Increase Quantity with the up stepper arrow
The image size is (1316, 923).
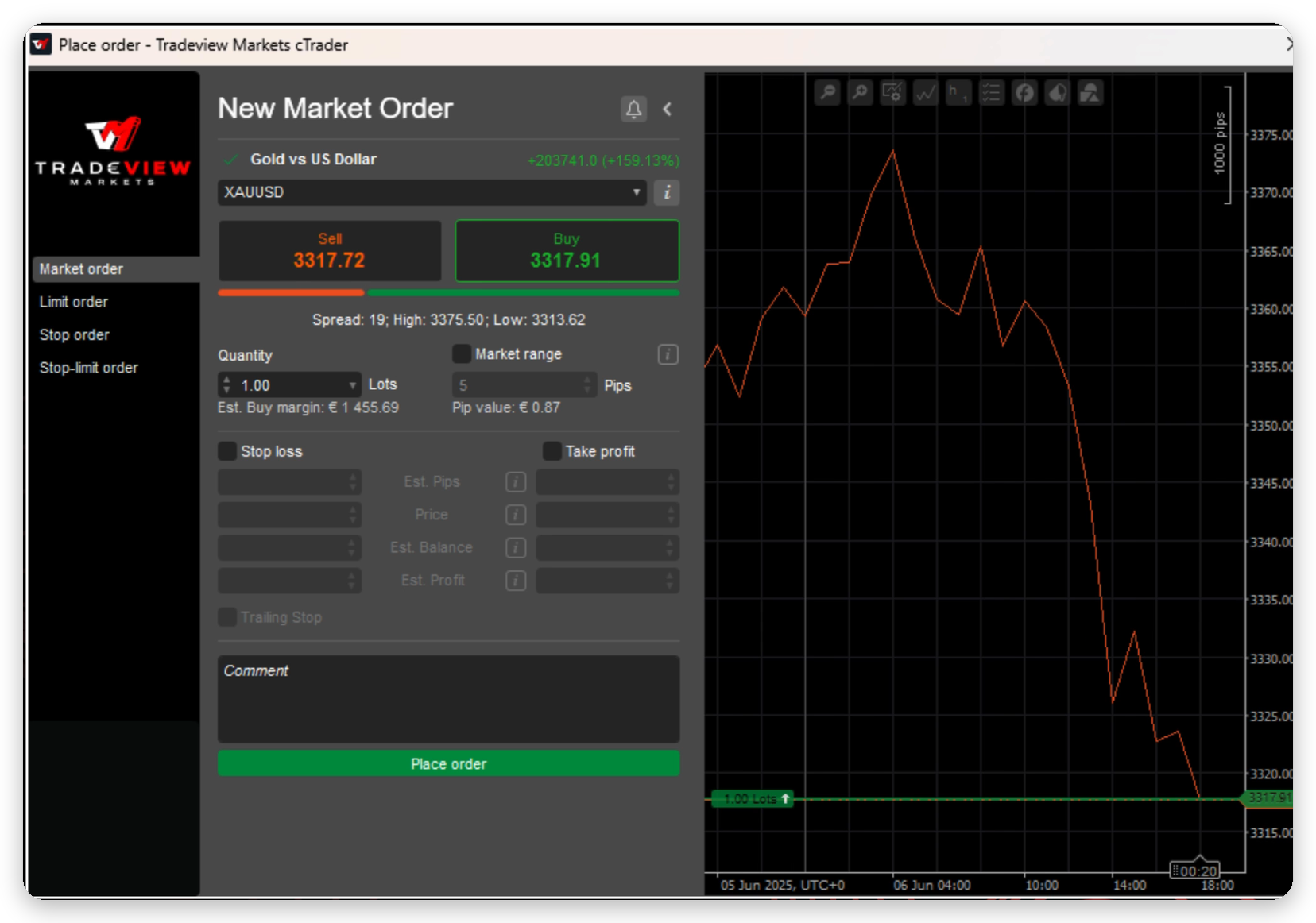click(226, 380)
